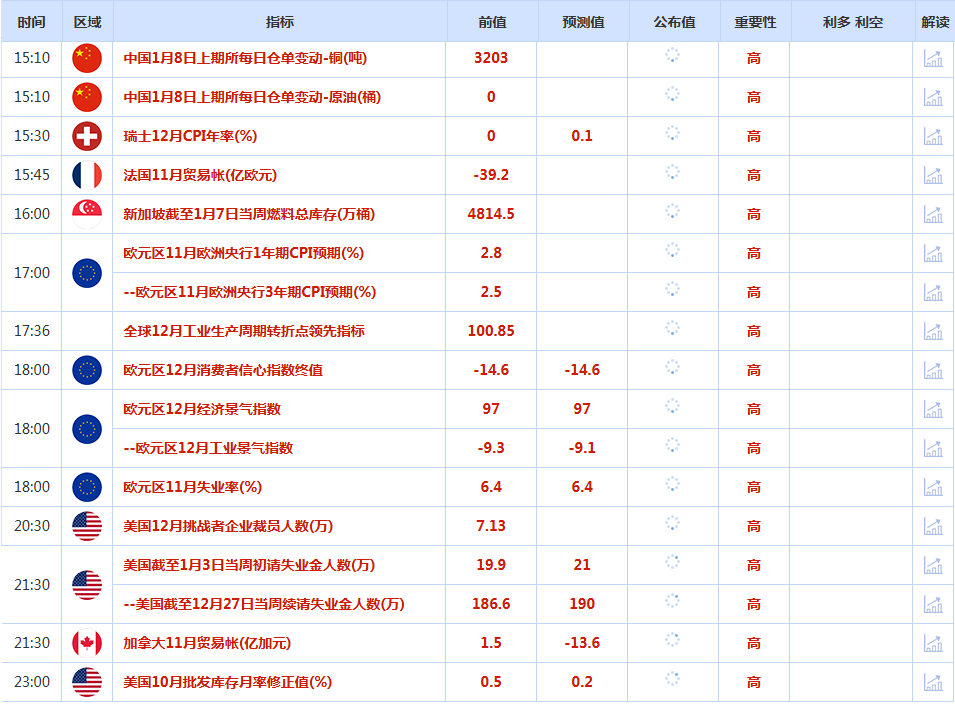The image size is (955, 704).
Task: Open chart icon for 中国上期所仓单变动-铜 row
Action: click(933, 58)
